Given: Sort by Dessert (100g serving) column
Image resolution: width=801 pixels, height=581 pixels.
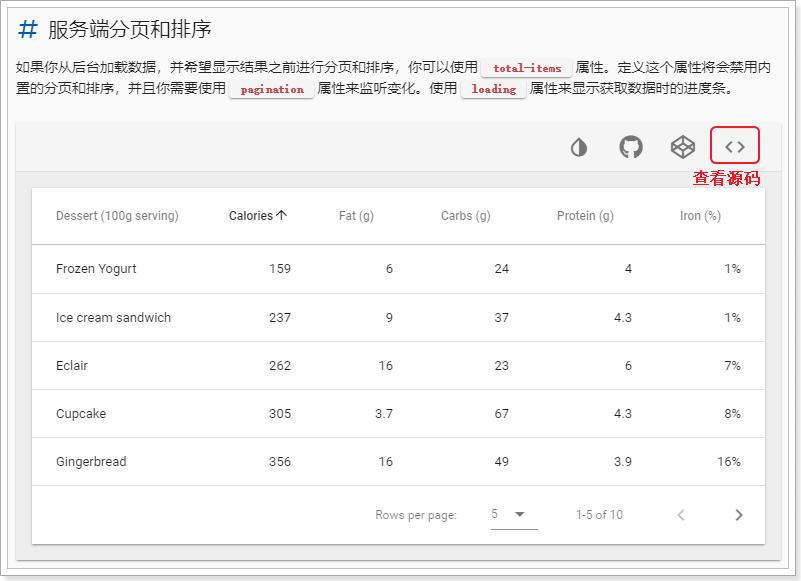Looking at the screenshot, I should [x=117, y=216].
